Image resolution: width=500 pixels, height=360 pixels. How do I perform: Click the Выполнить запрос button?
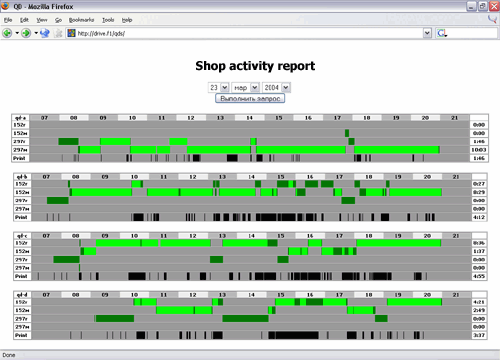[250, 98]
